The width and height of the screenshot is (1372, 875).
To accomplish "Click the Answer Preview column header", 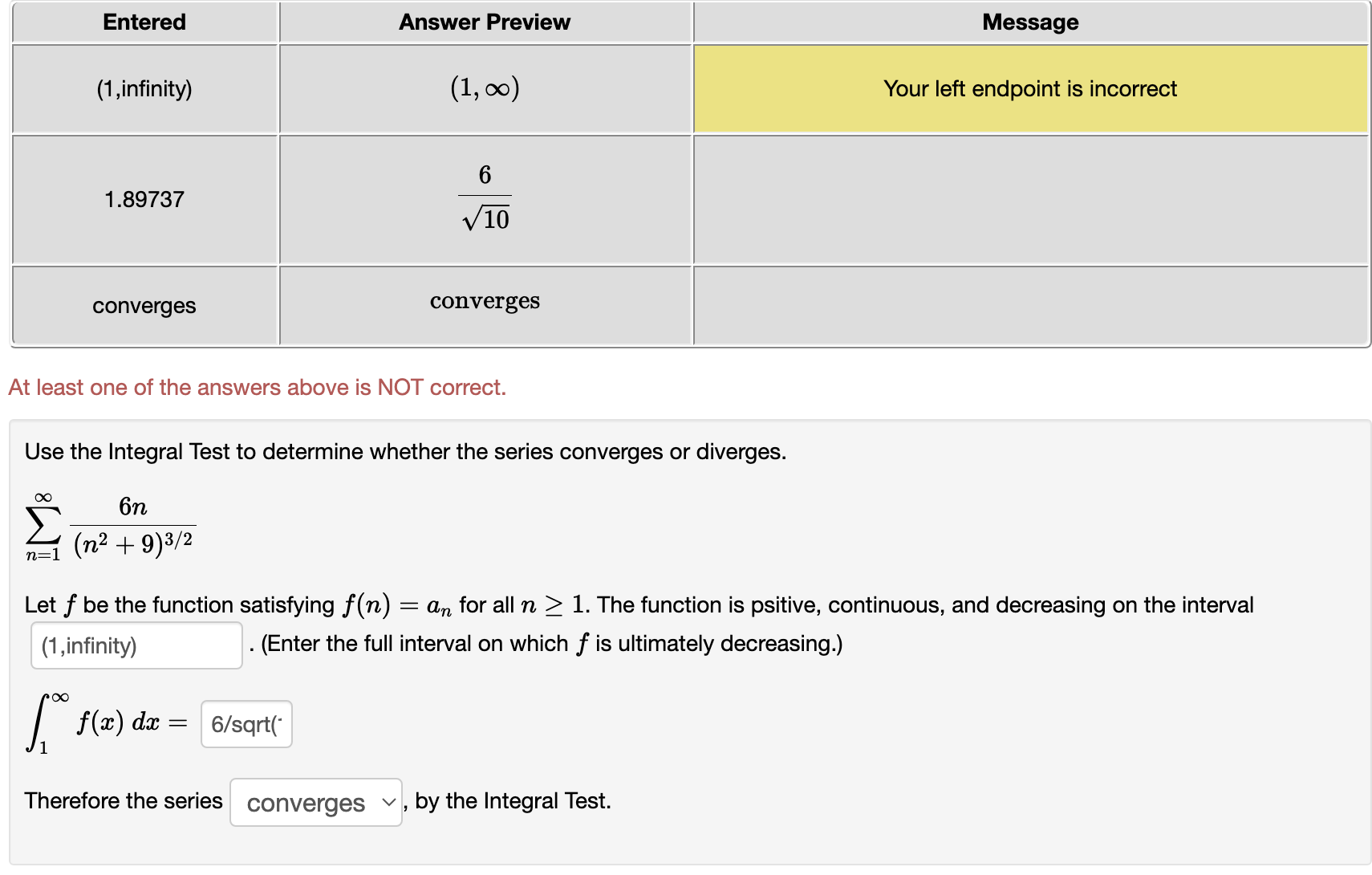I will click(485, 22).
